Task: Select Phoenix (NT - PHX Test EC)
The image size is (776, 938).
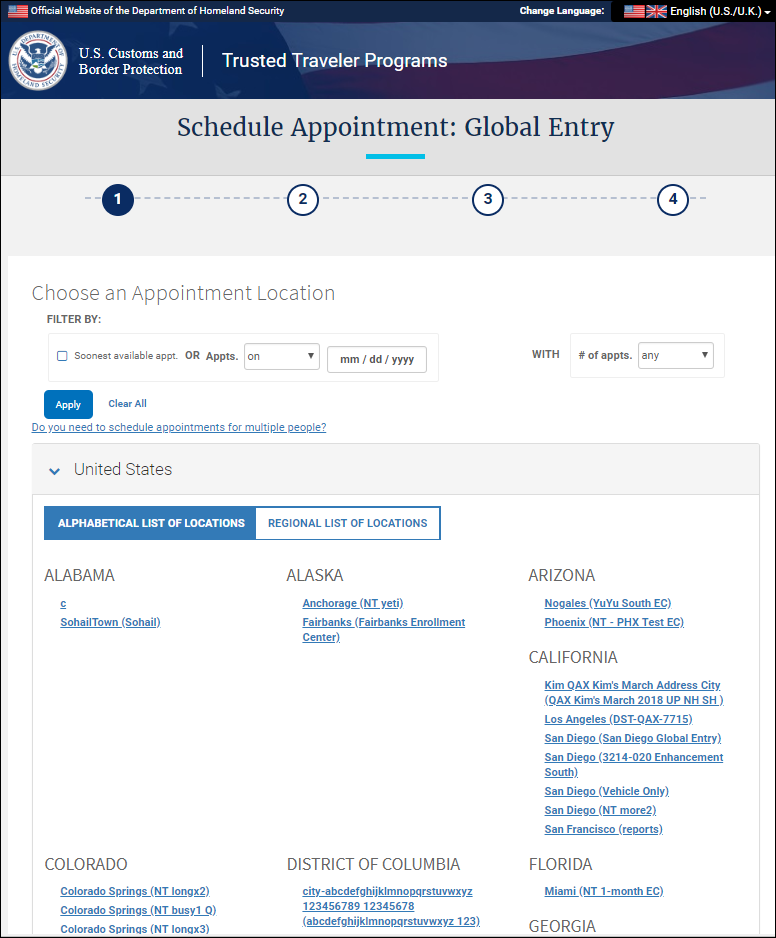Action: point(614,622)
